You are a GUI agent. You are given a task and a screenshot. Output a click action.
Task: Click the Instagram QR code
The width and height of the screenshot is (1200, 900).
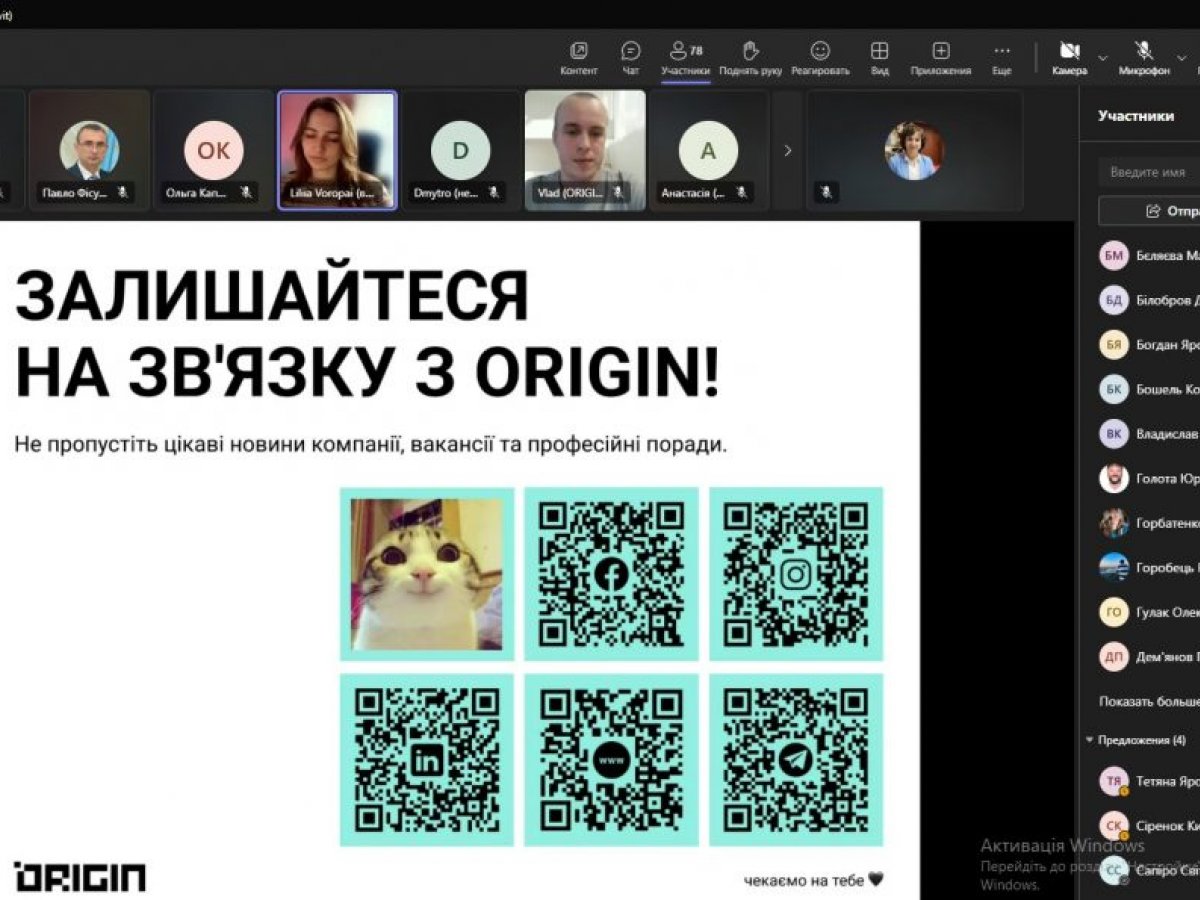point(796,574)
